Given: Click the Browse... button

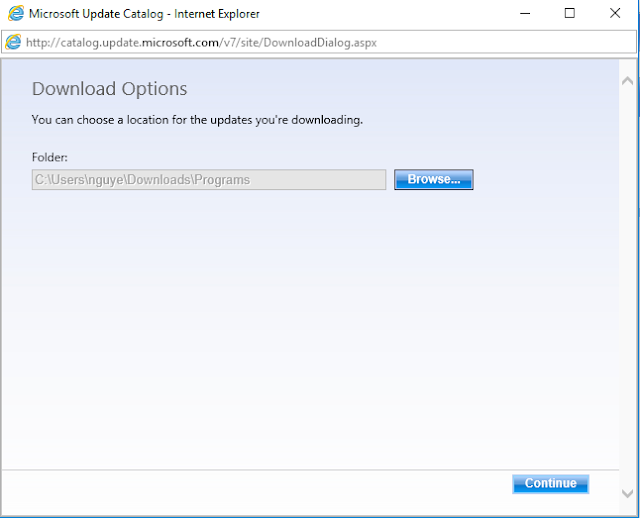Looking at the screenshot, I should click(433, 180).
